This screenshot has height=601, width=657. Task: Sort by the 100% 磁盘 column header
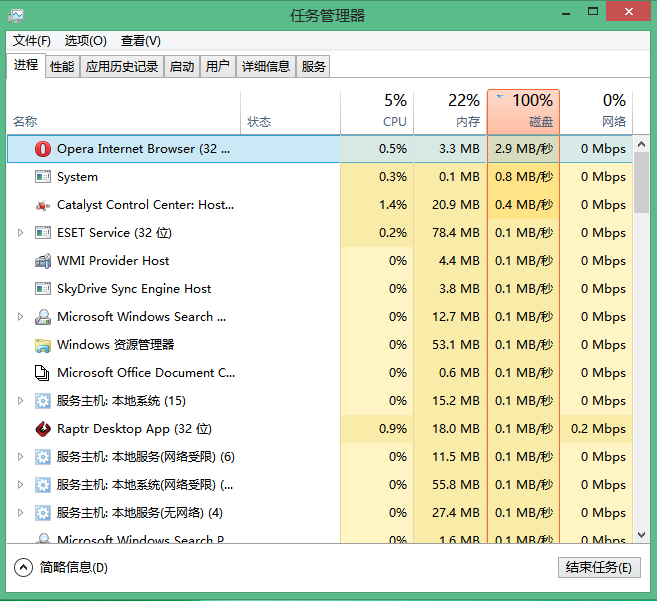(x=523, y=112)
